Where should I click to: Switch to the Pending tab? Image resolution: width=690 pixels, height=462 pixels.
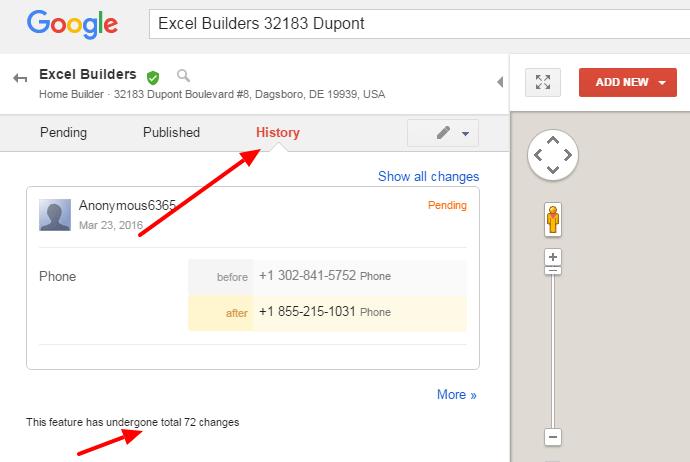tap(63, 132)
